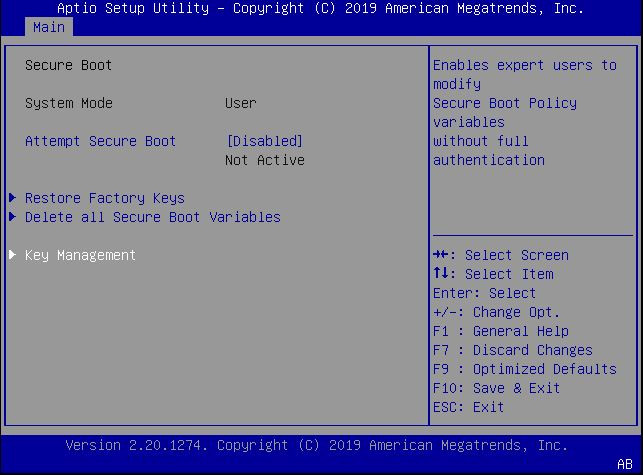Click the Secure Boot section heading
Screen dimensions: 643x475
click(68, 65)
